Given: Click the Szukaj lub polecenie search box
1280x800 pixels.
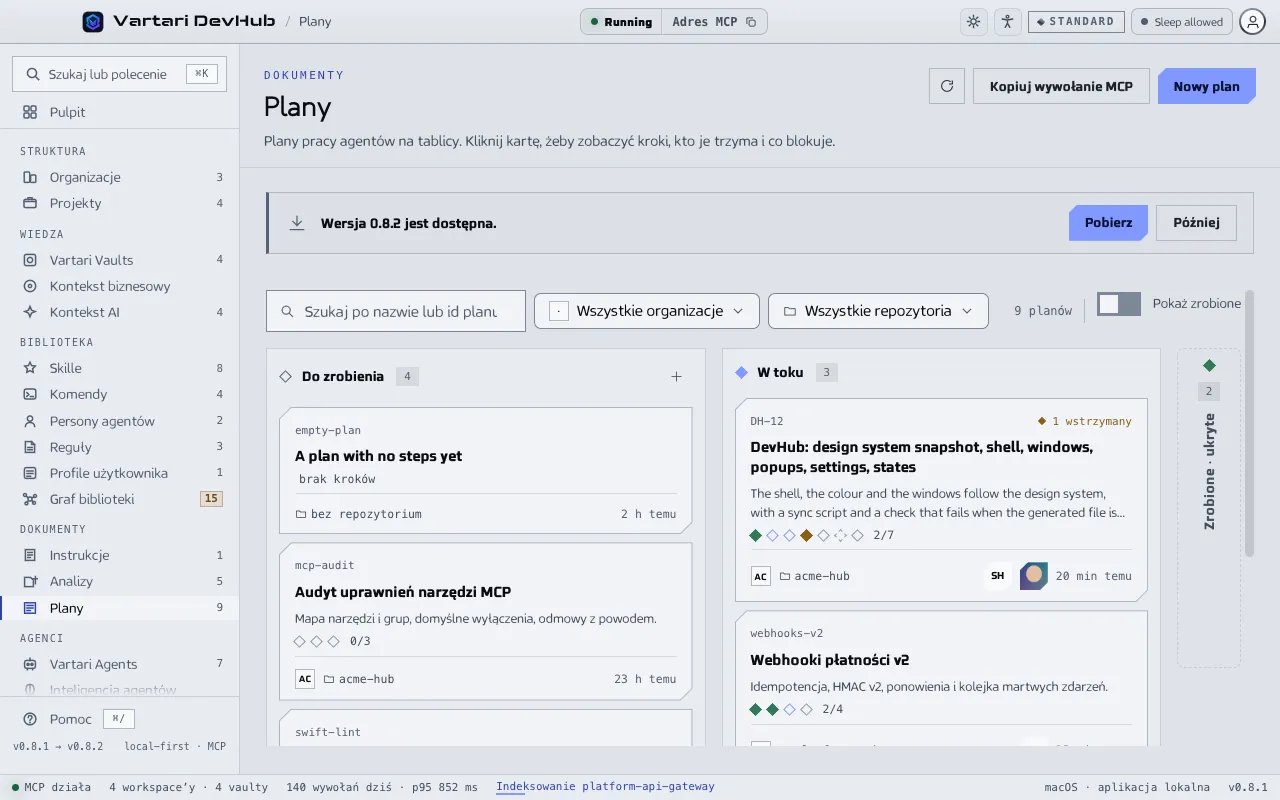Looking at the screenshot, I should 120,73.
